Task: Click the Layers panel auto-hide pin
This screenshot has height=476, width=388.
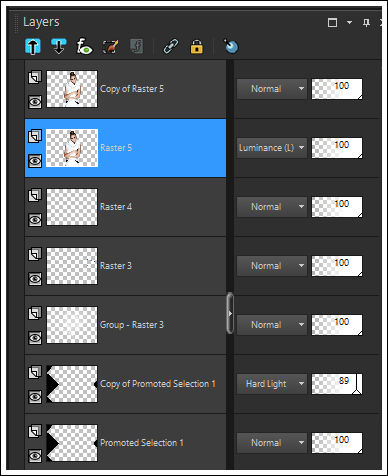Action: [366, 23]
